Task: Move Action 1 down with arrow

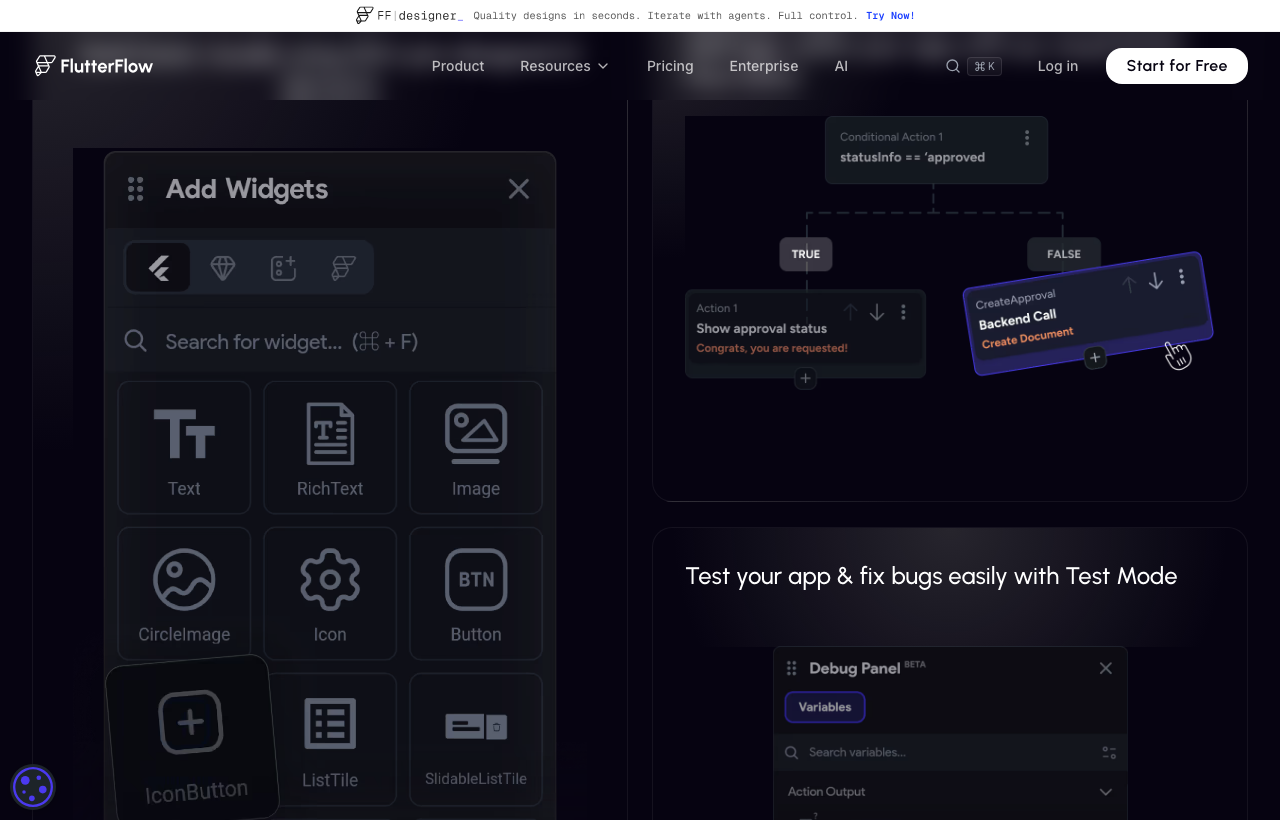Action: (877, 312)
